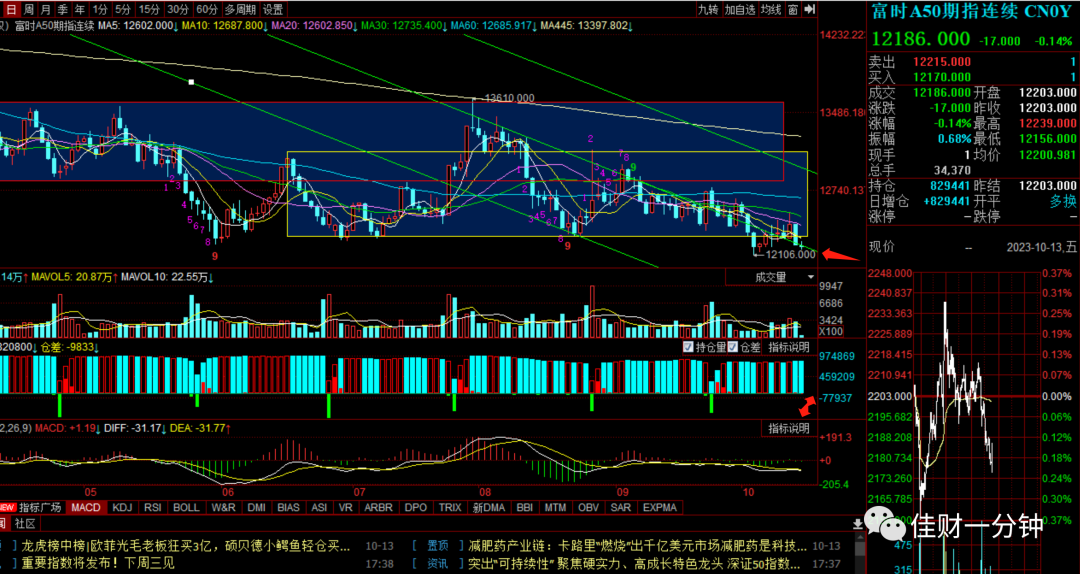Select the ARBR indicator tab
Screen dimensions: 1080x574
click(378, 507)
